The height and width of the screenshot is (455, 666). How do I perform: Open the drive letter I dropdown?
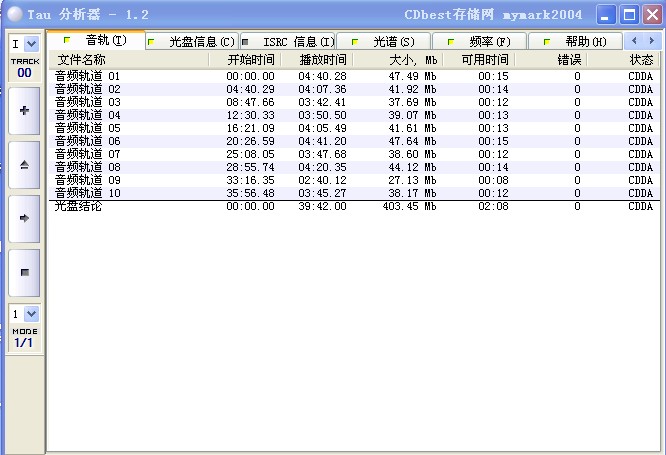(x=31, y=43)
